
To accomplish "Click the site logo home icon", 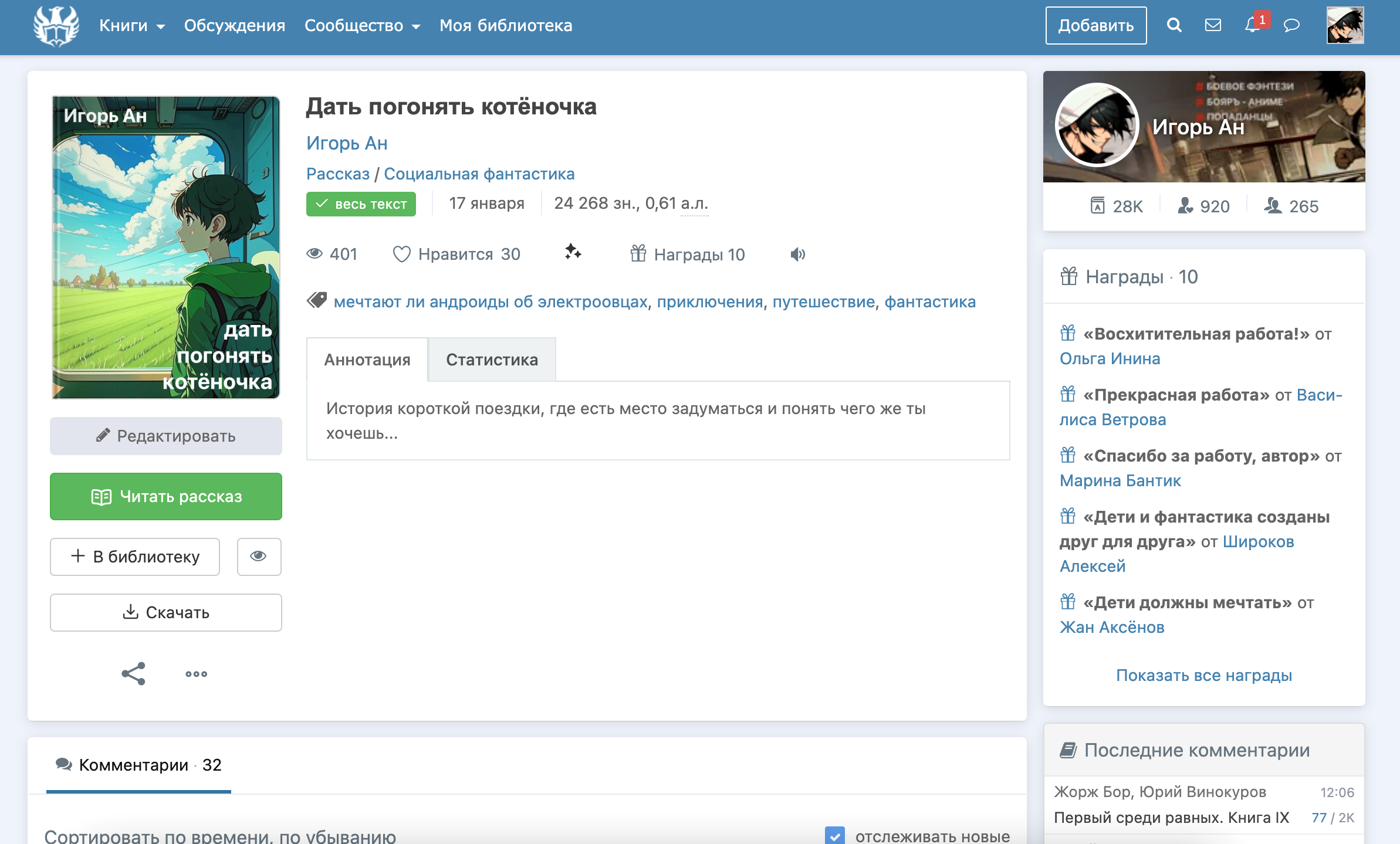I will [x=56, y=26].
